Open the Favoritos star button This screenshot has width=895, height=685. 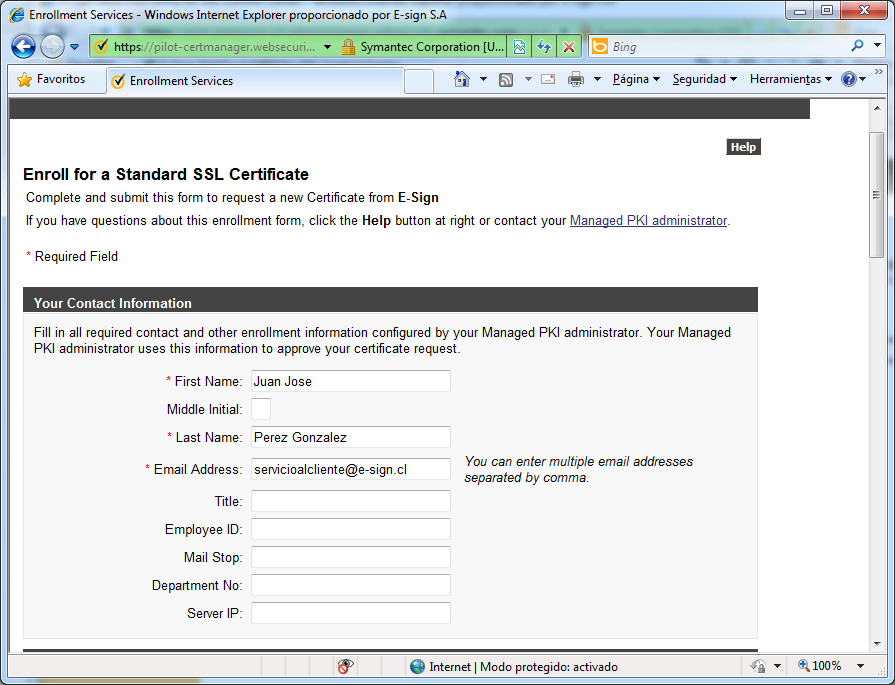pos(52,79)
